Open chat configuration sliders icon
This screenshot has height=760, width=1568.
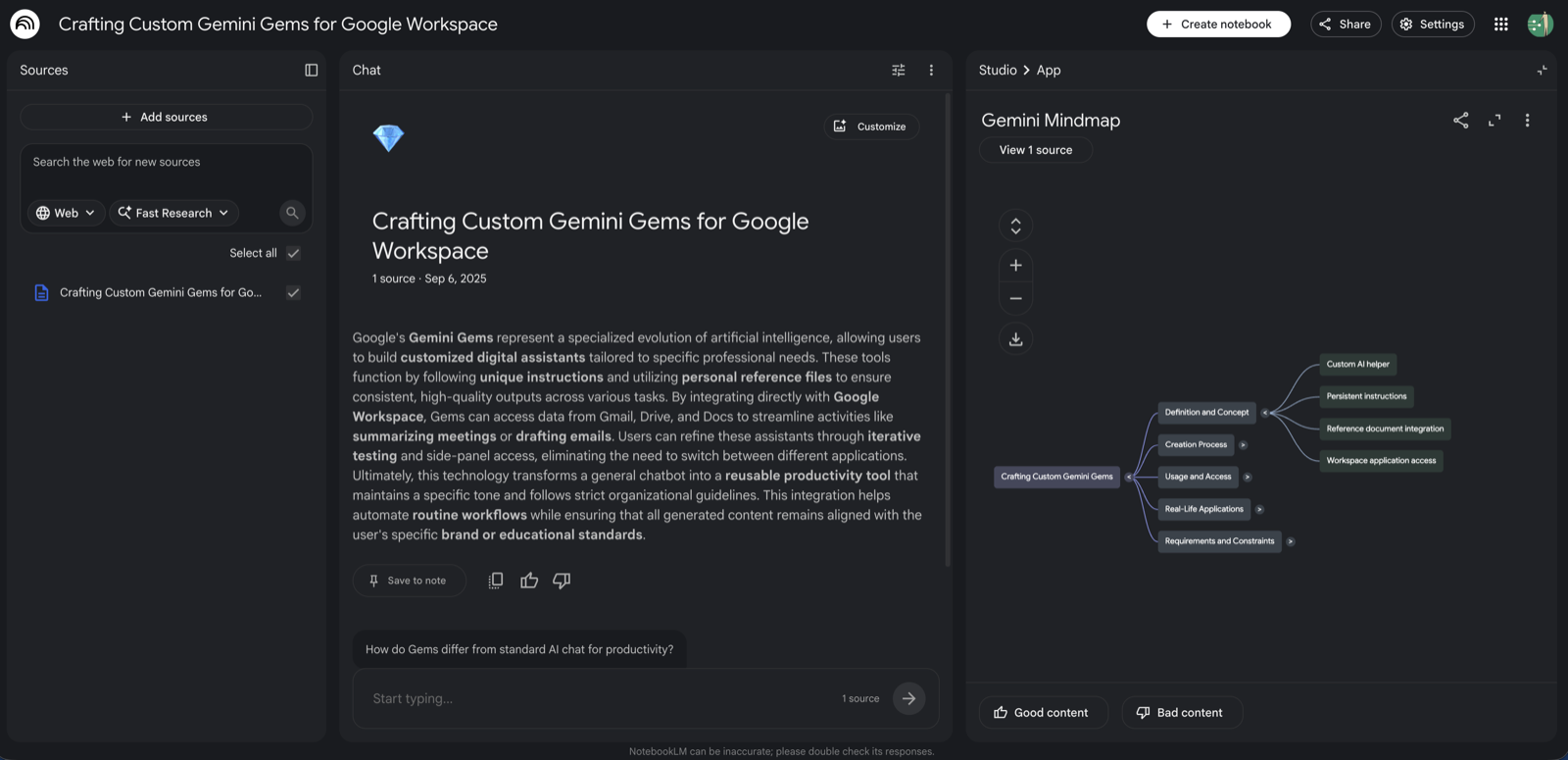[899, 70]
